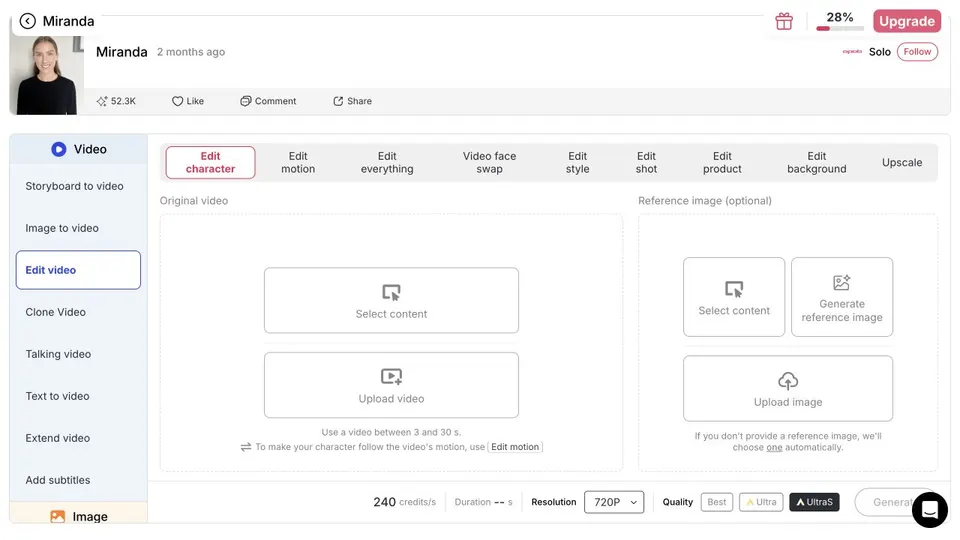Open the Resolution 720P dropdown
Viewport: 960px width, 540px height.
(x=614, y=502)
